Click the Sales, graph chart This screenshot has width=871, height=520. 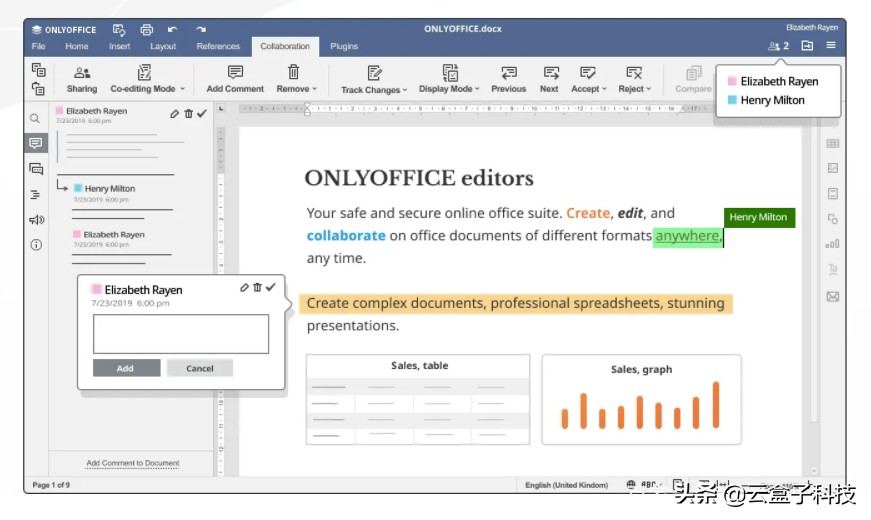coord(642,399)
